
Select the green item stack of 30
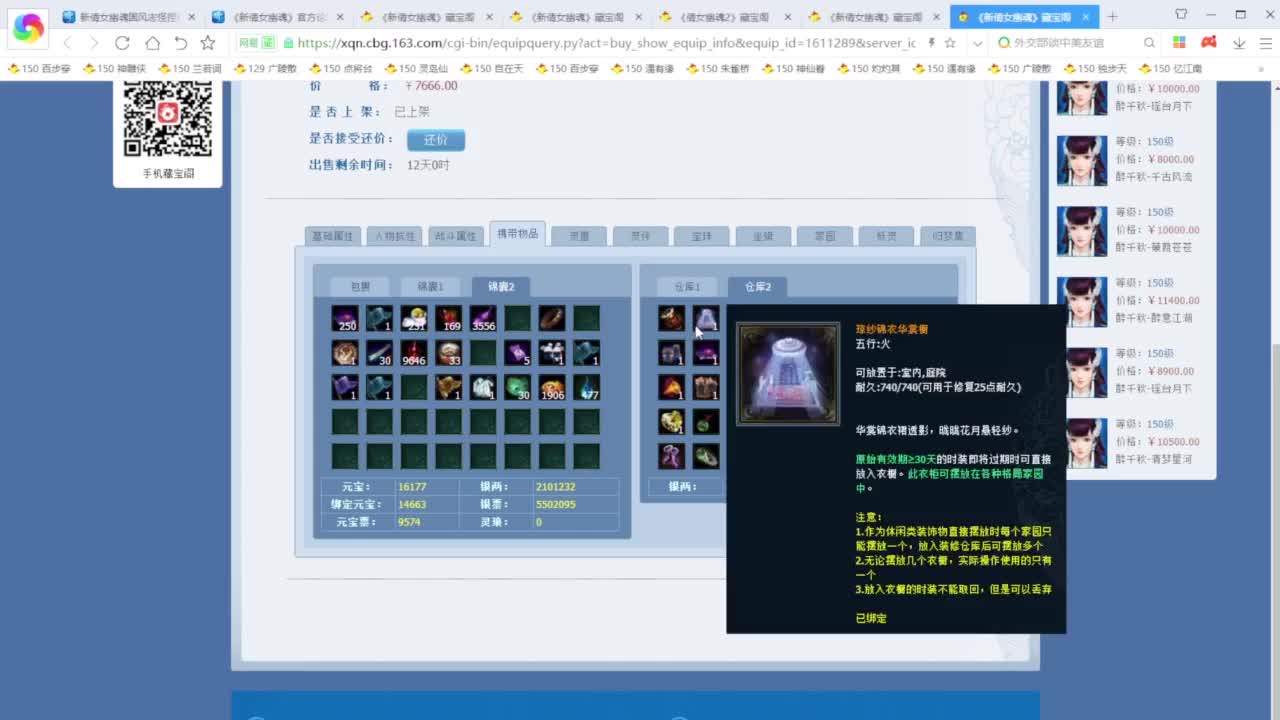click(x=518, y=387)
